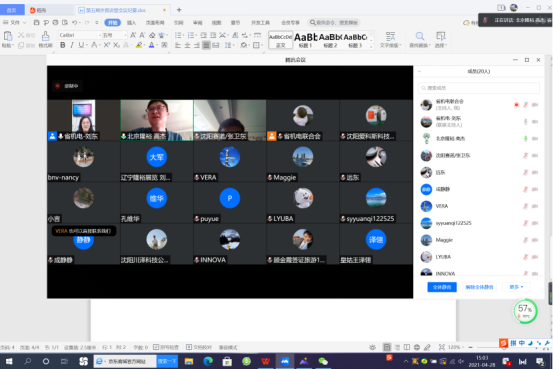This screenshot has width=553, height=369.
Task: Toggle LYUBA's camera in members list
Action: coord(535,257)
